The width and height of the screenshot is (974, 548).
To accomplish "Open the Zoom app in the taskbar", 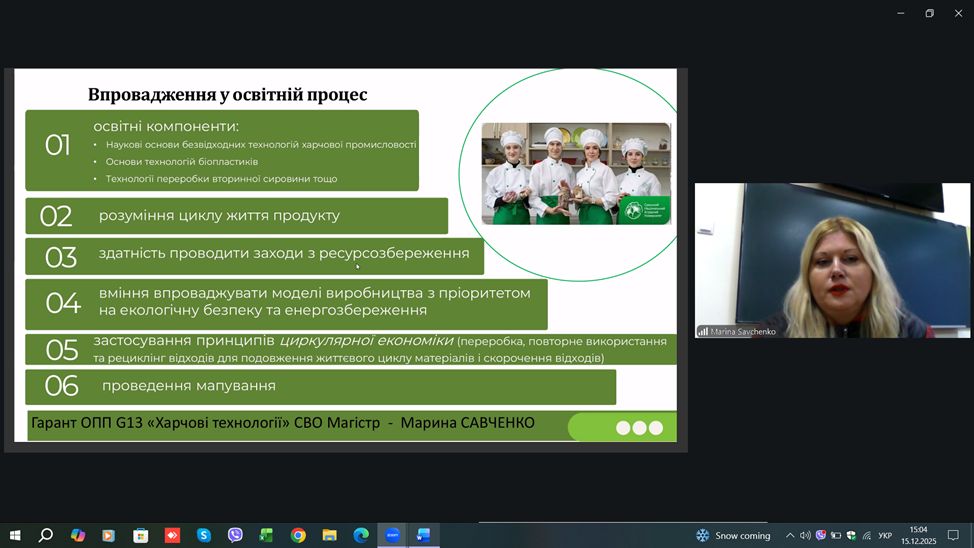I will [392, 536].
